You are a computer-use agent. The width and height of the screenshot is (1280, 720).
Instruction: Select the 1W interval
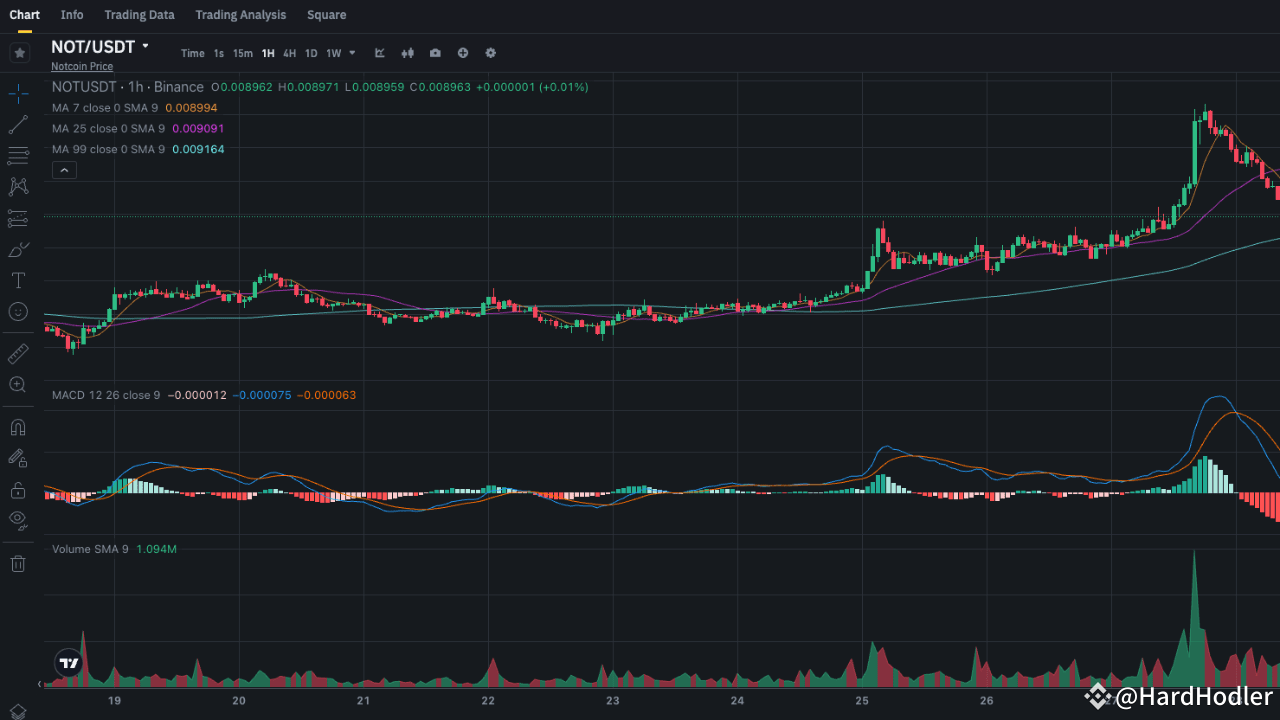[x=334, y=53]
